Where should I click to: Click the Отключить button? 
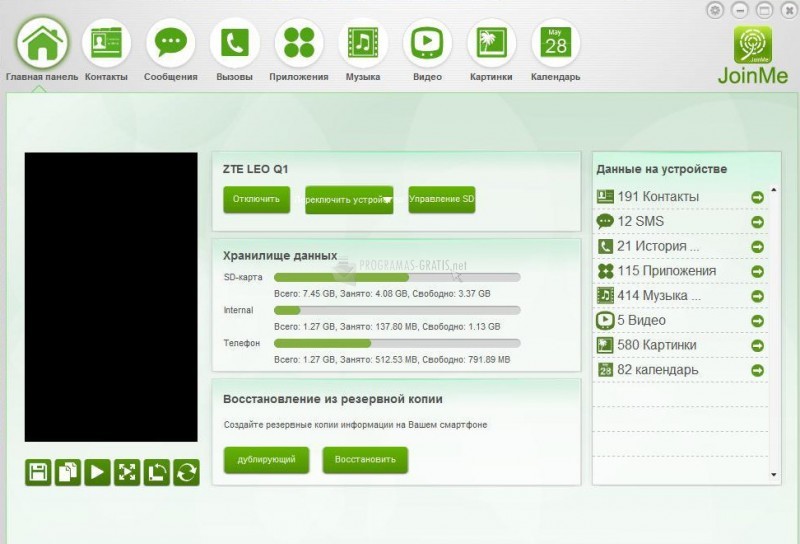pyautogui.click(x=257, y=200)
